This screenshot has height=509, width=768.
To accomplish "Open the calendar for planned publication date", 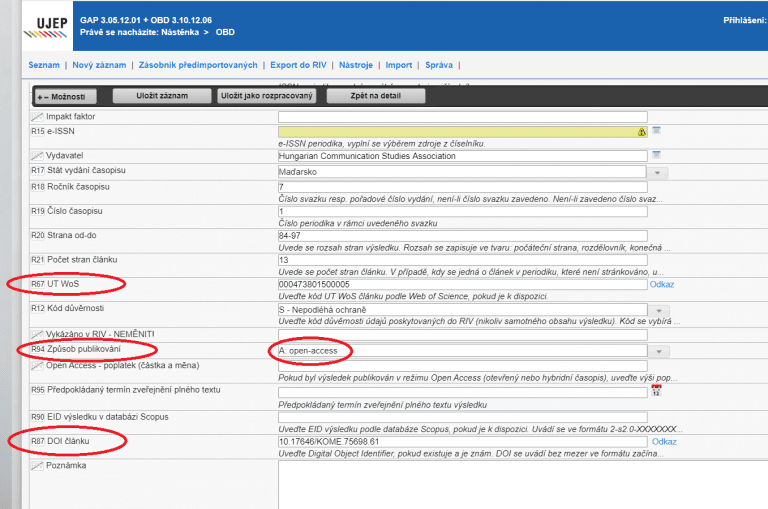I will point(657,391).
